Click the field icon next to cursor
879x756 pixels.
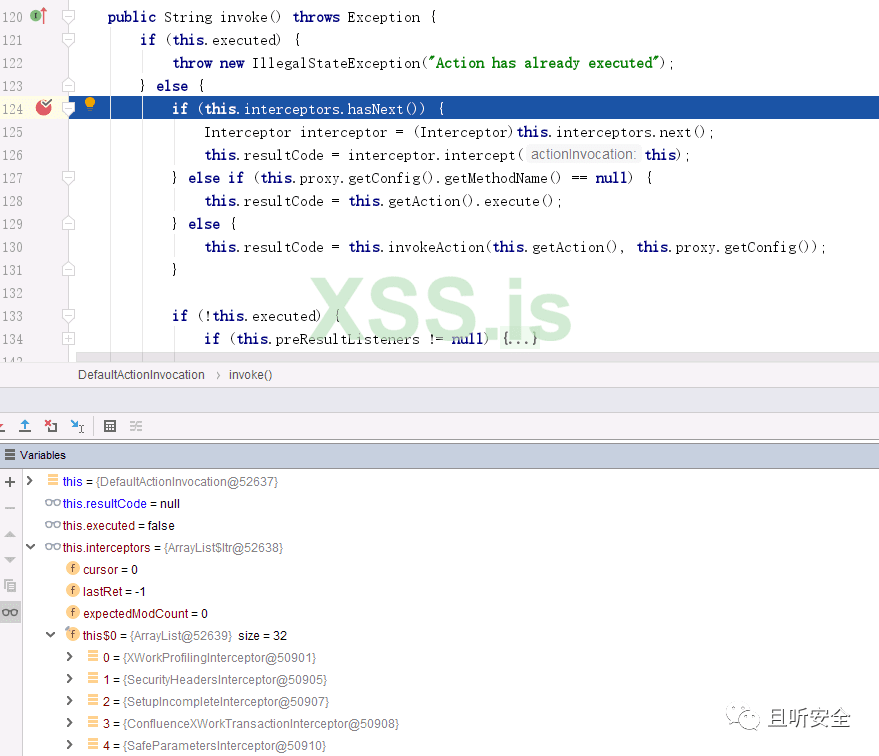tap(73, 568)
